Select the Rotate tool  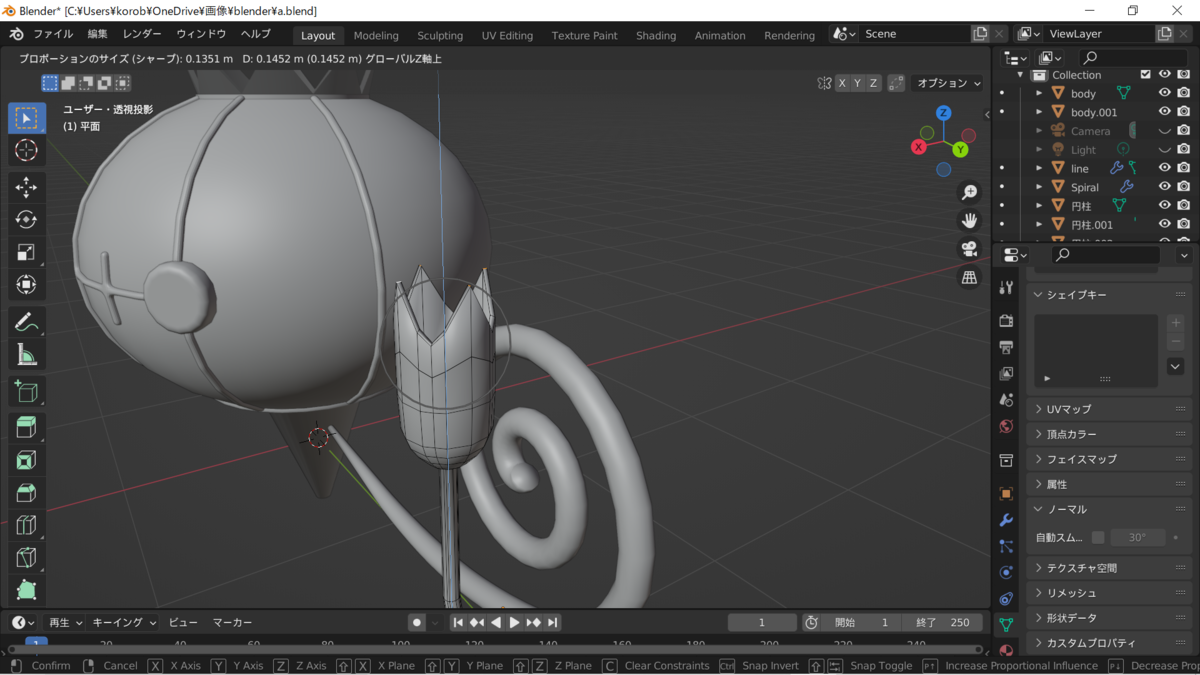coord(27,219)
